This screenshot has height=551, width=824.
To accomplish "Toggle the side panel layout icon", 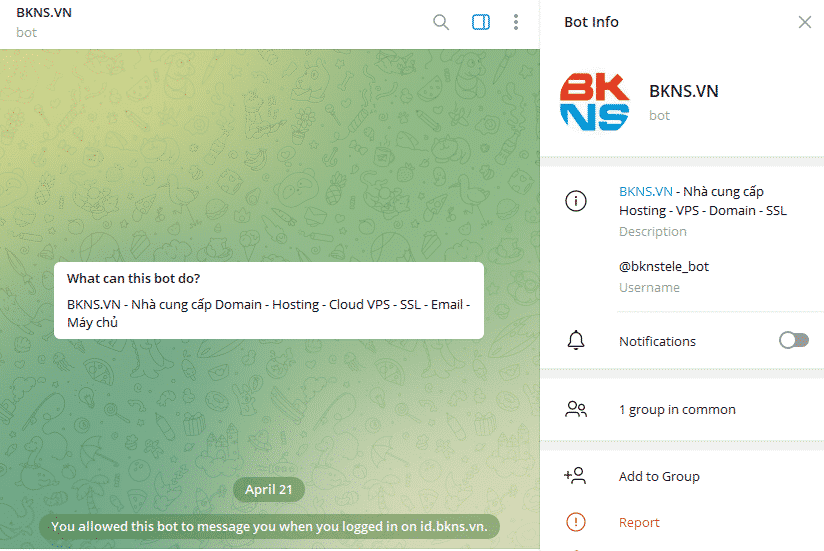I will click(481, 22).
